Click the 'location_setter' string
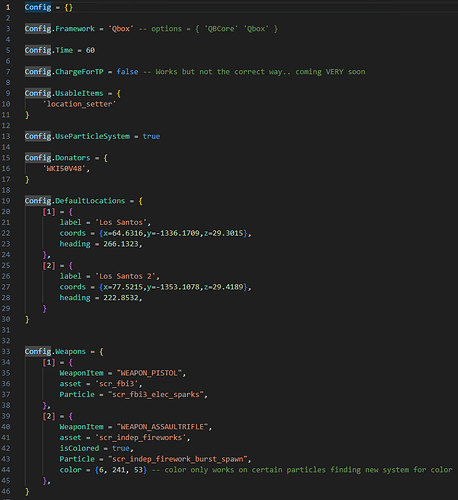The image size is (458, 500). 79,104
